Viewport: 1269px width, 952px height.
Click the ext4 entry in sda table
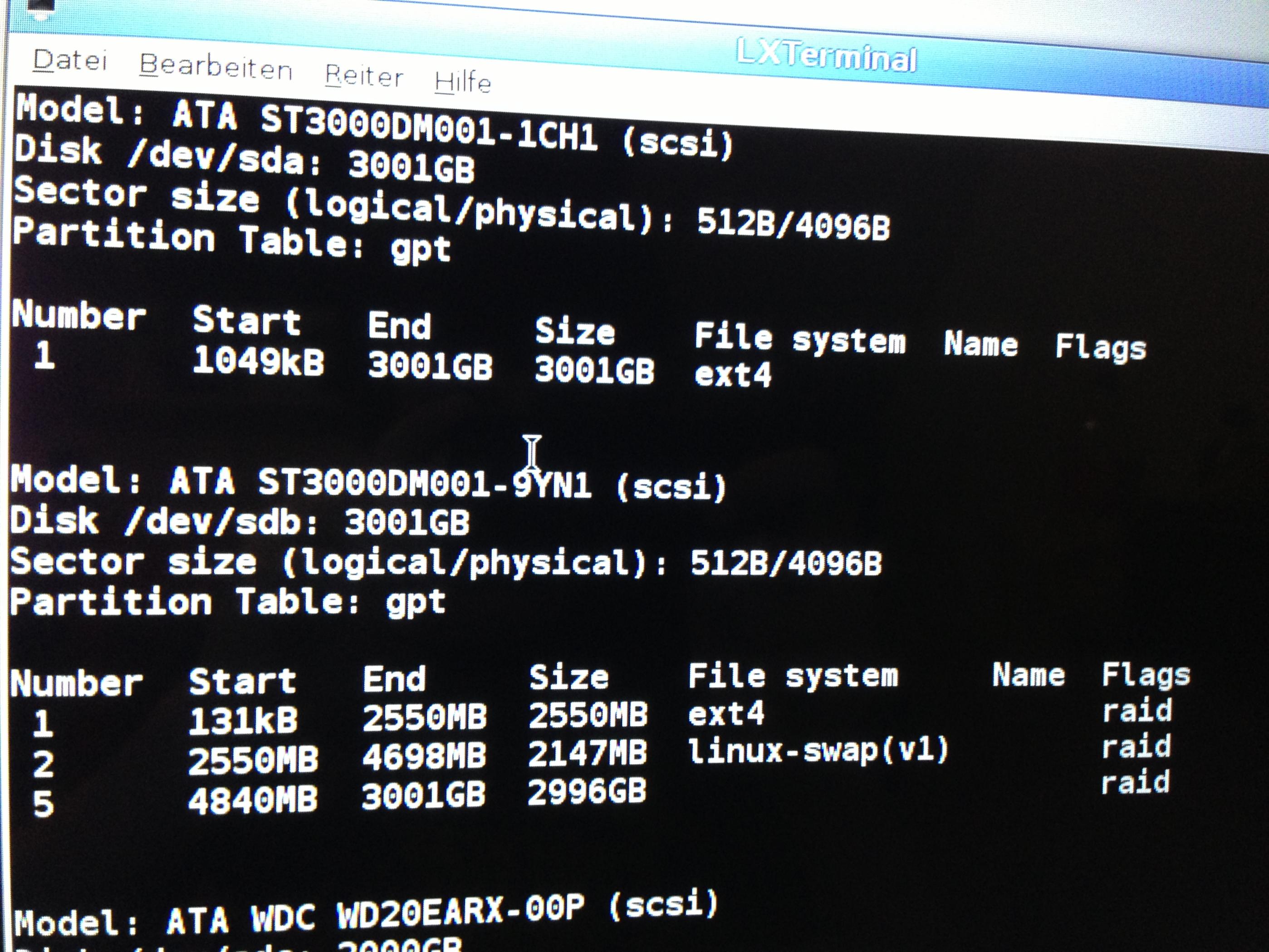[x=733, y=375]
